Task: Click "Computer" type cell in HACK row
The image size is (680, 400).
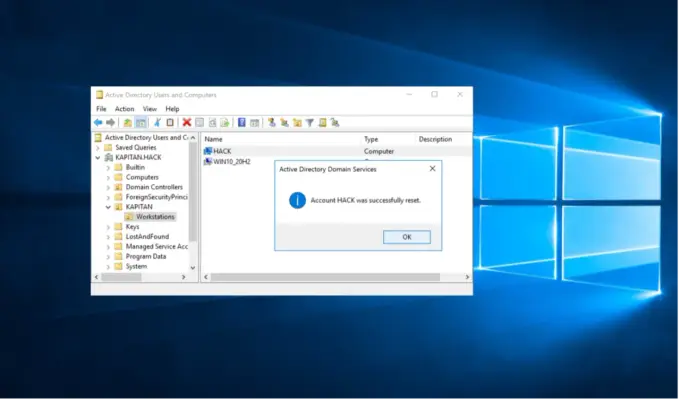Action: pos(379,151)
